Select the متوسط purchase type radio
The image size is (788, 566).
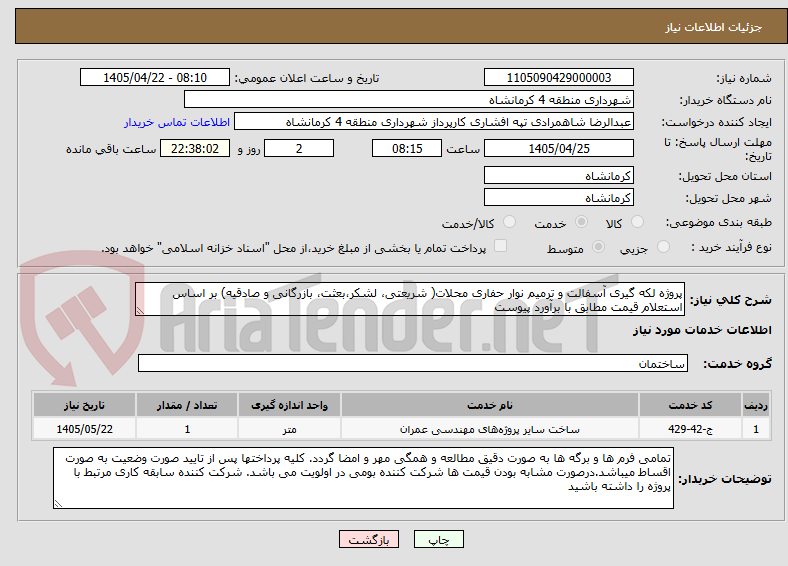pos(599,246)
